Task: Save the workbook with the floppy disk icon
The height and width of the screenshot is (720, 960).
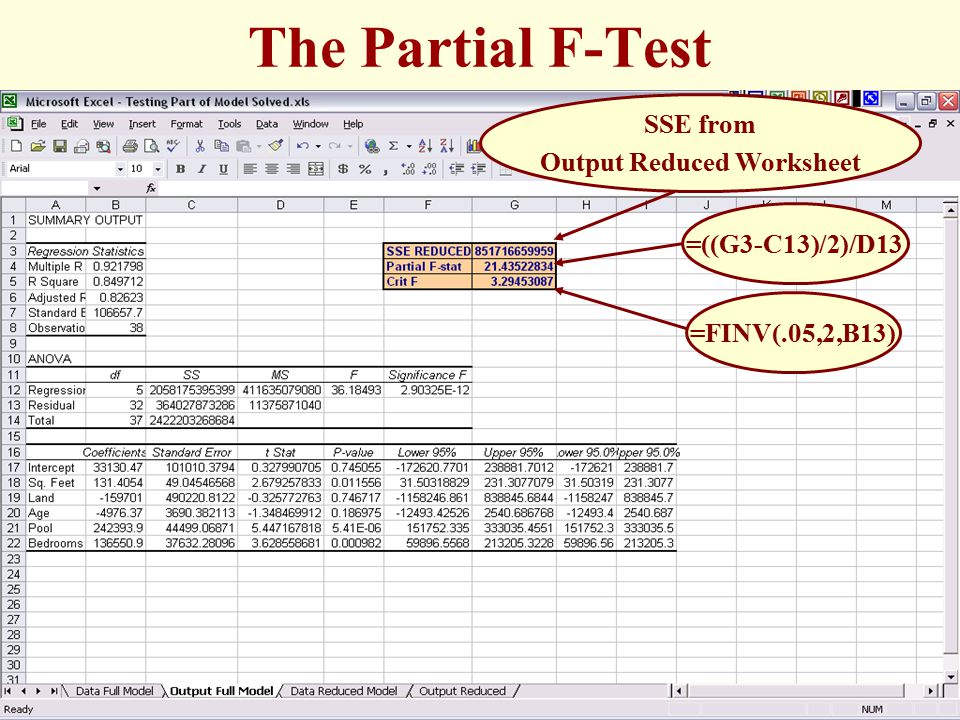Action: click(x=60, y=146)
